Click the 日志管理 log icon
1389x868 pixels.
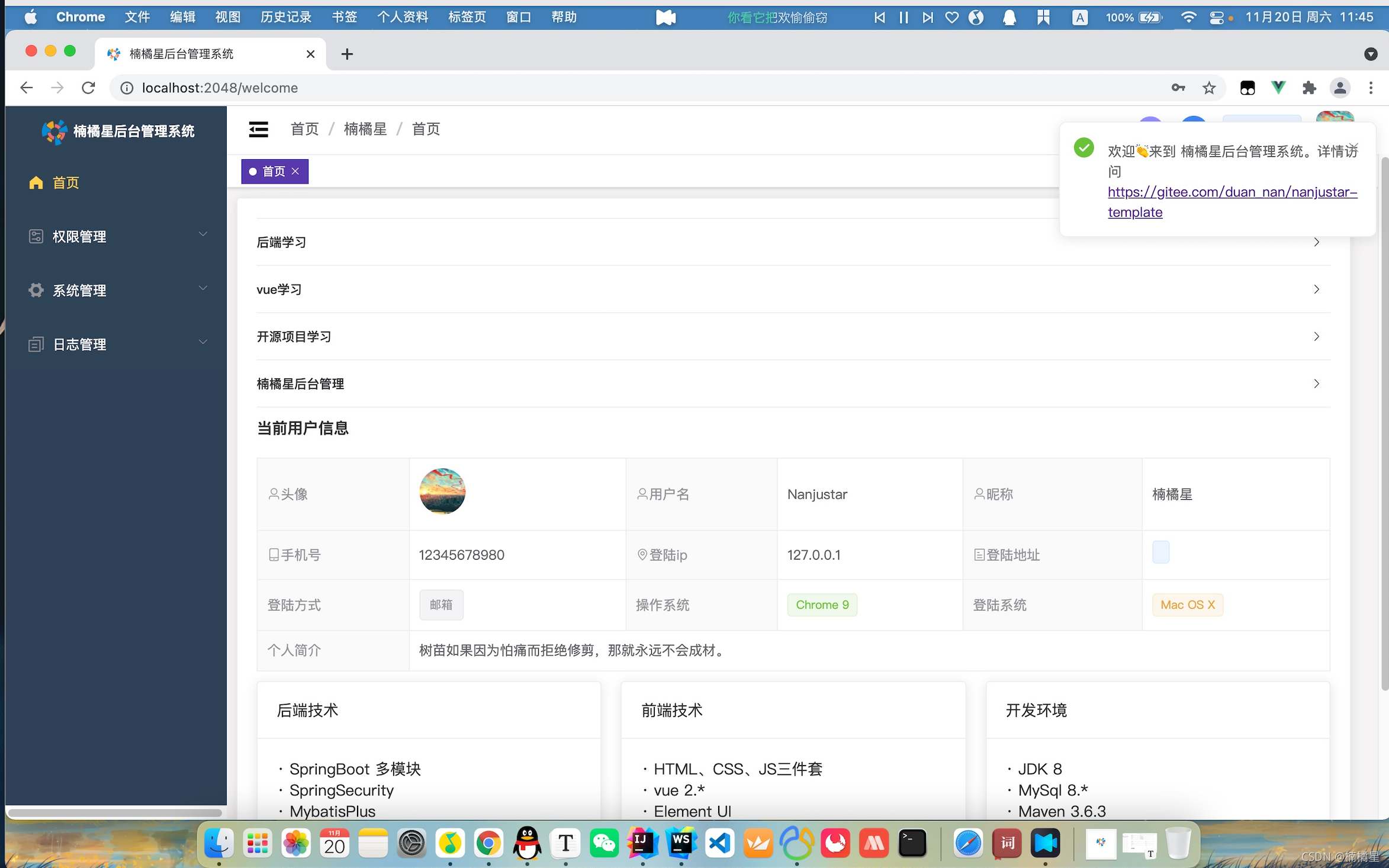tap(36, 344)
